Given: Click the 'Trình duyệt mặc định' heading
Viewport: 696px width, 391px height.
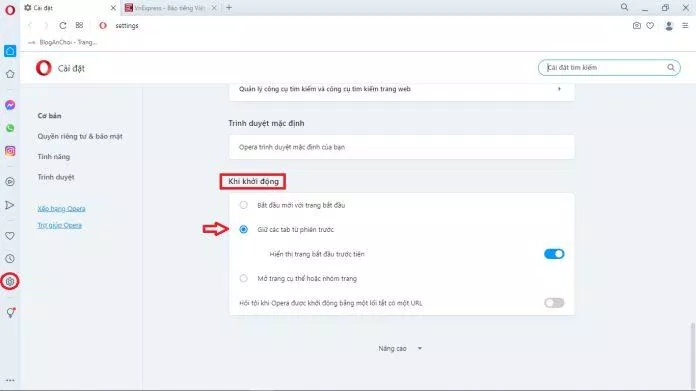Looking at the screenshot, I should coord(266,123).
